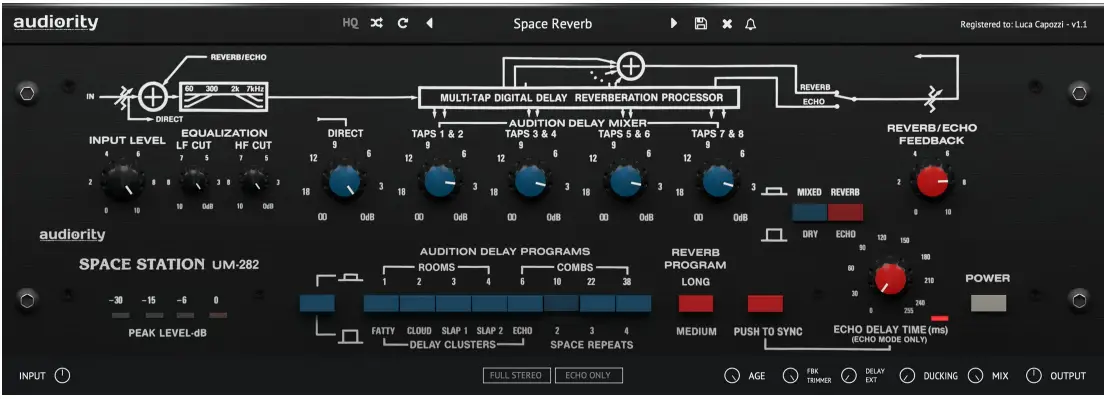The image size is (1107, 399).
Task: Enable Echo Only mode
Action: pyautogui.click(x=589, y=376)
